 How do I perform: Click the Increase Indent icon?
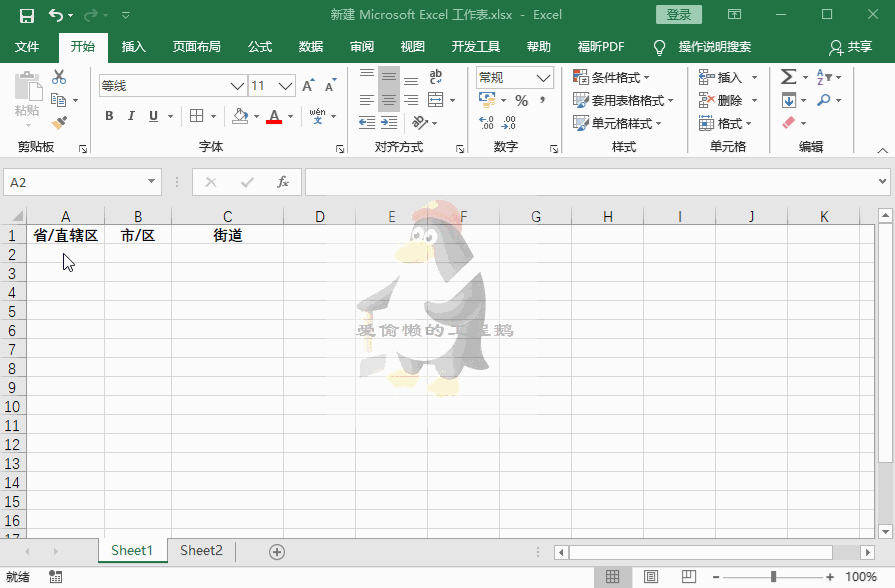point(389,122)
